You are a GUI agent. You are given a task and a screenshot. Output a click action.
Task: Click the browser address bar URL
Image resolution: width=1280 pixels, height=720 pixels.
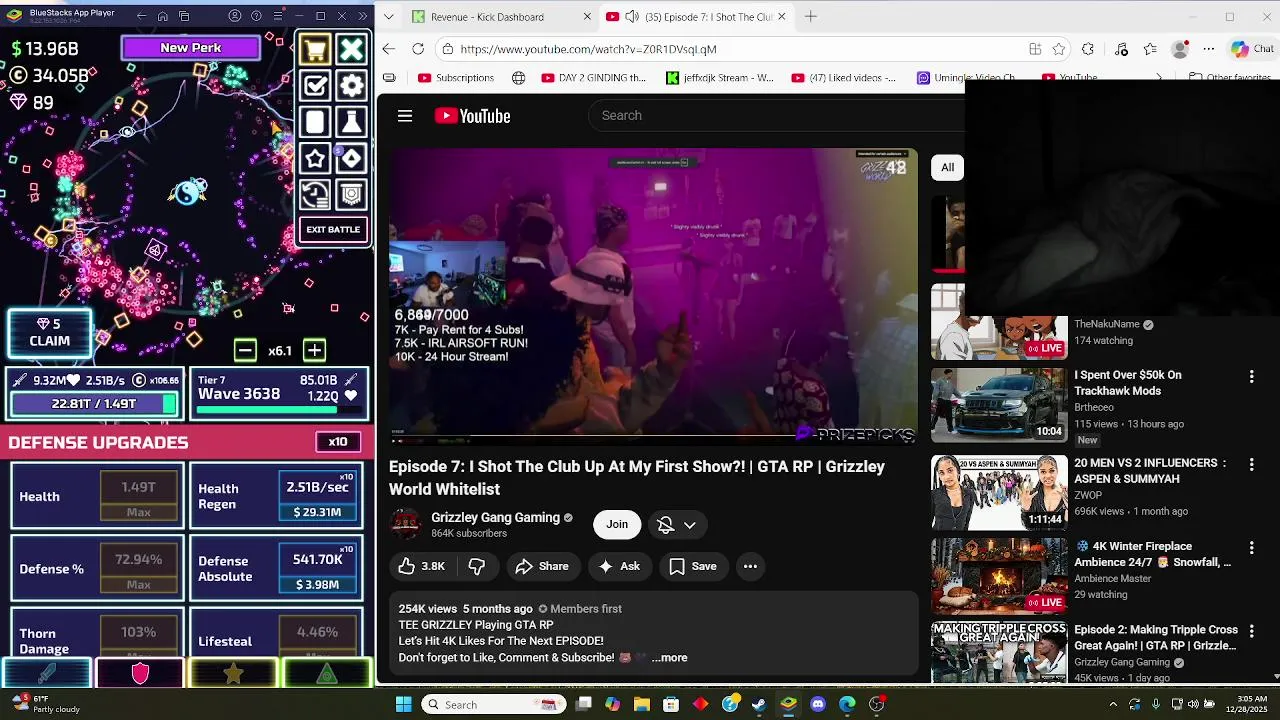[588, 49]
